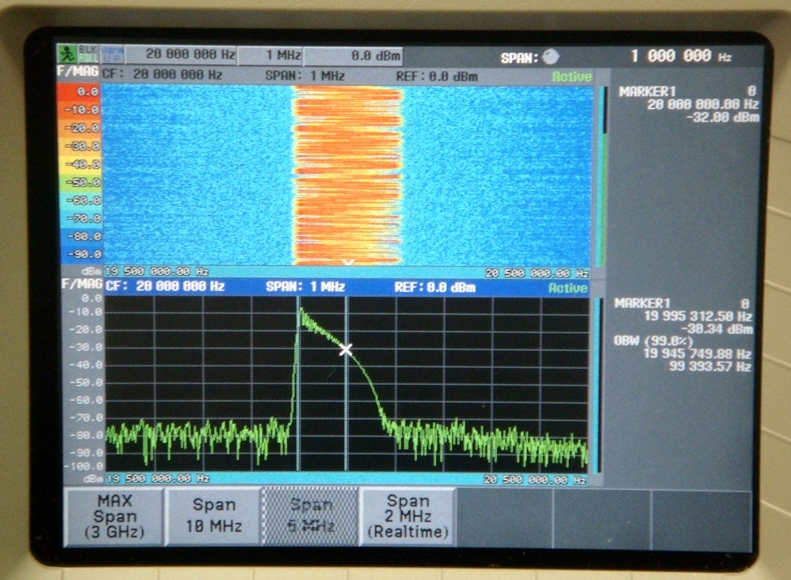Click the signal peak of the green trace
The width and height of the screenshot is (791, 580).
(x=301, y=309)
